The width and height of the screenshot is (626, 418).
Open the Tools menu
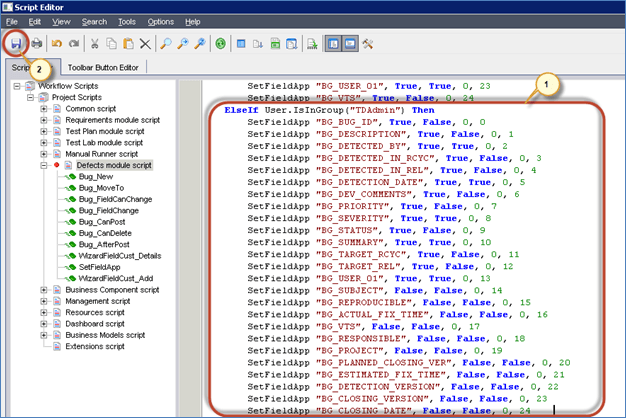point(127,21)
